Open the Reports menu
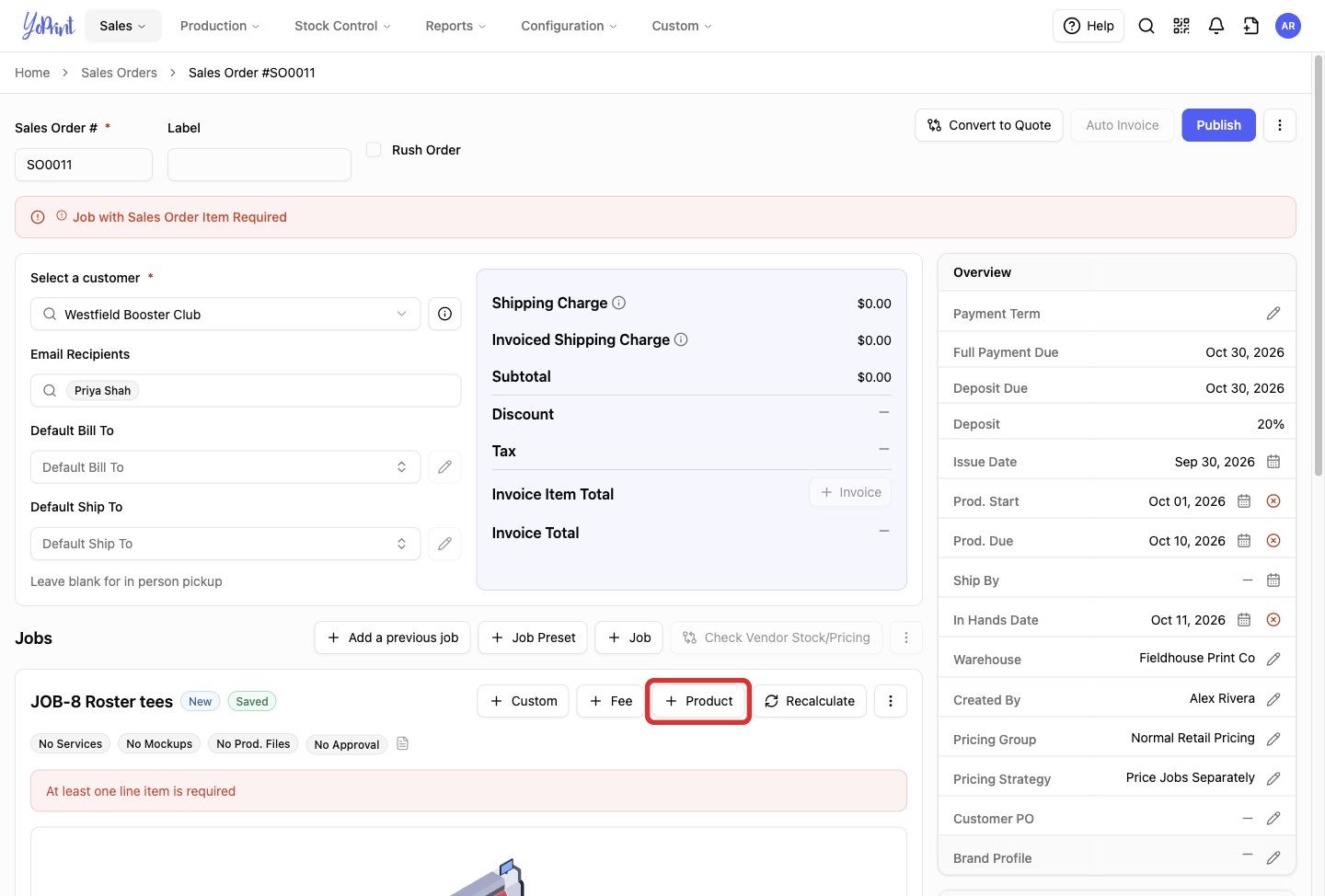1325x896 pixels. click(x=455, y=26)
